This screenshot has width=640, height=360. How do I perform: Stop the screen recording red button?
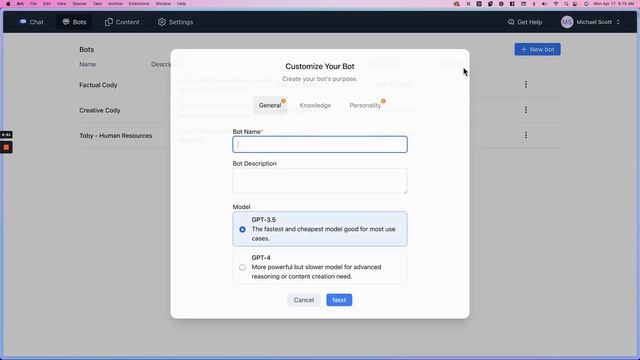point(6,147)
